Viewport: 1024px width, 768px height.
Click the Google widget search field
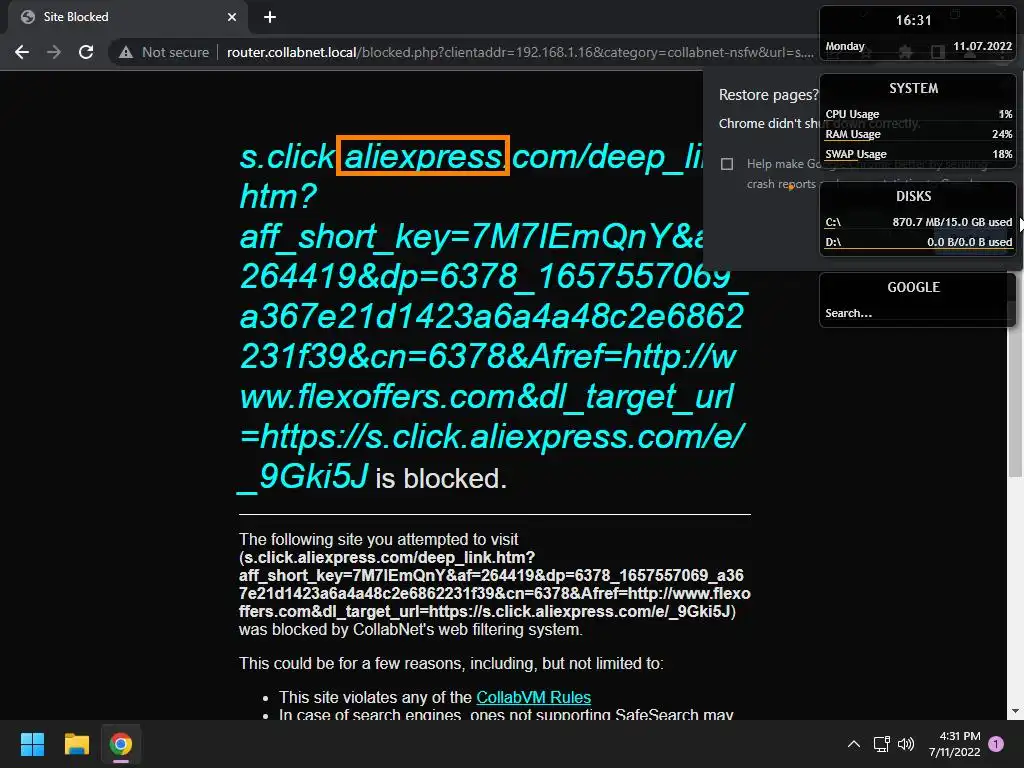tap(917, 313)
